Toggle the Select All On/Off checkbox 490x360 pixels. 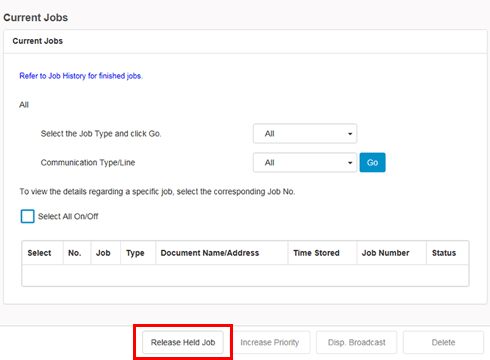click(x=27, y=216)
